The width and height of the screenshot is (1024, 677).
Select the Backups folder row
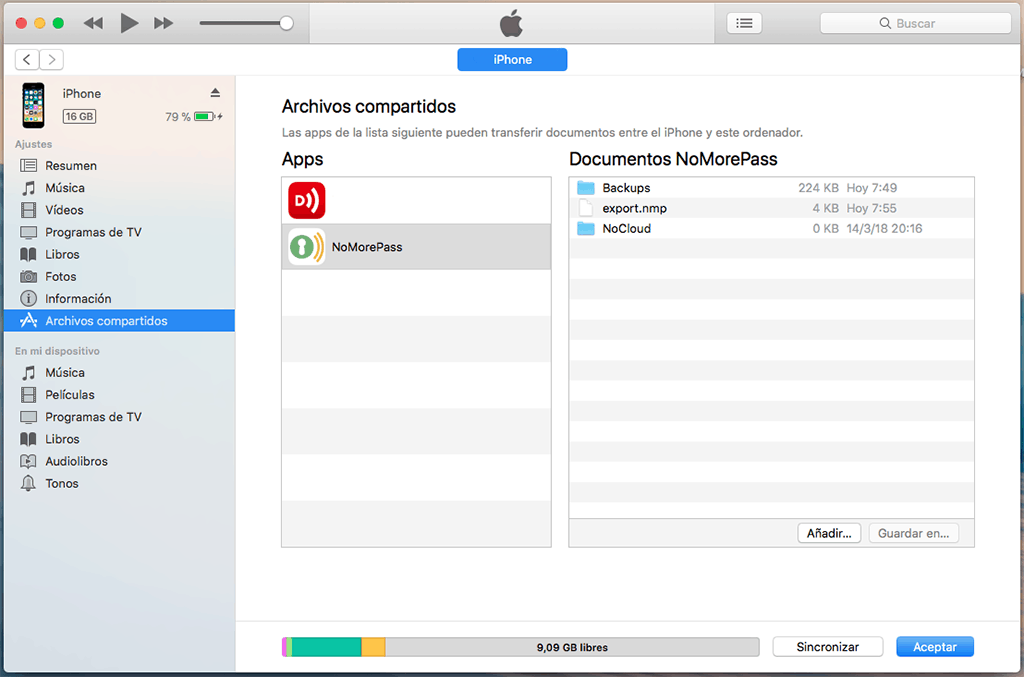click(771, 188)
